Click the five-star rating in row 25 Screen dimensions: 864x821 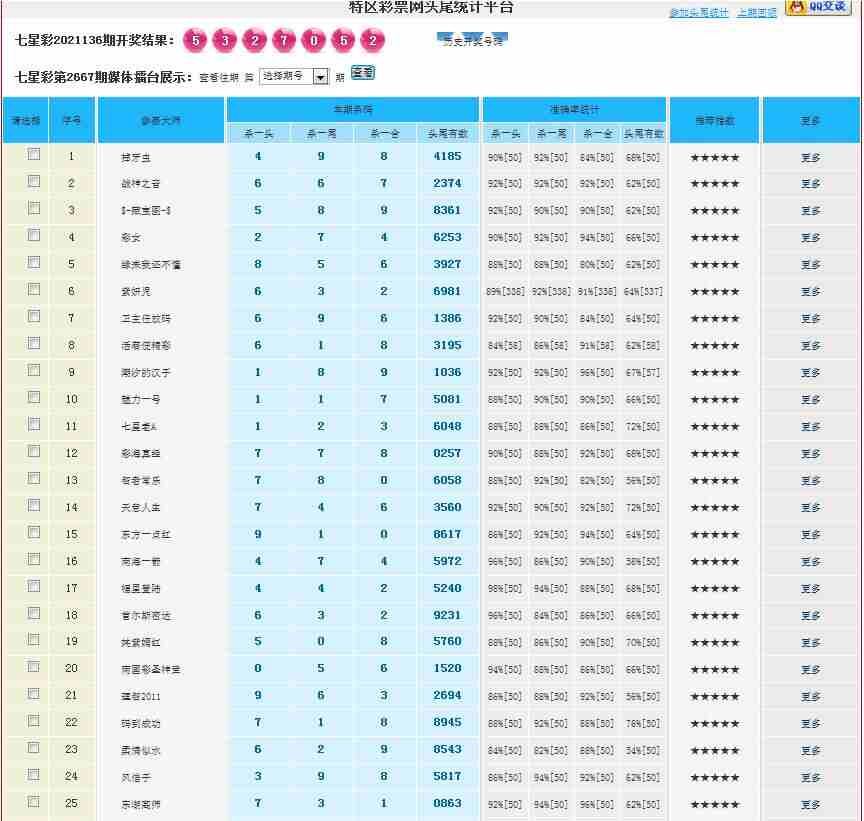click(715, 805)
